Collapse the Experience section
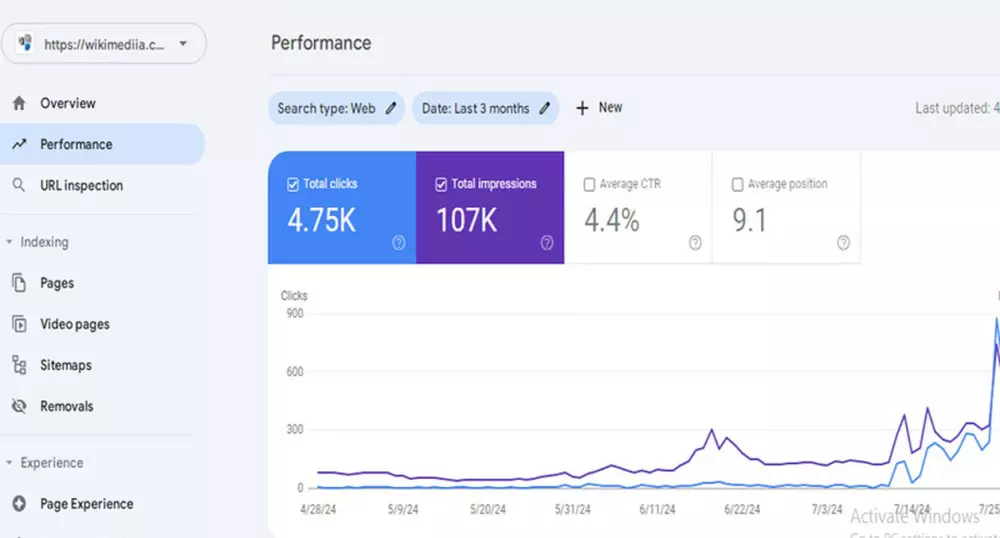The image size is (1000, 538). [x=10, y=463]
